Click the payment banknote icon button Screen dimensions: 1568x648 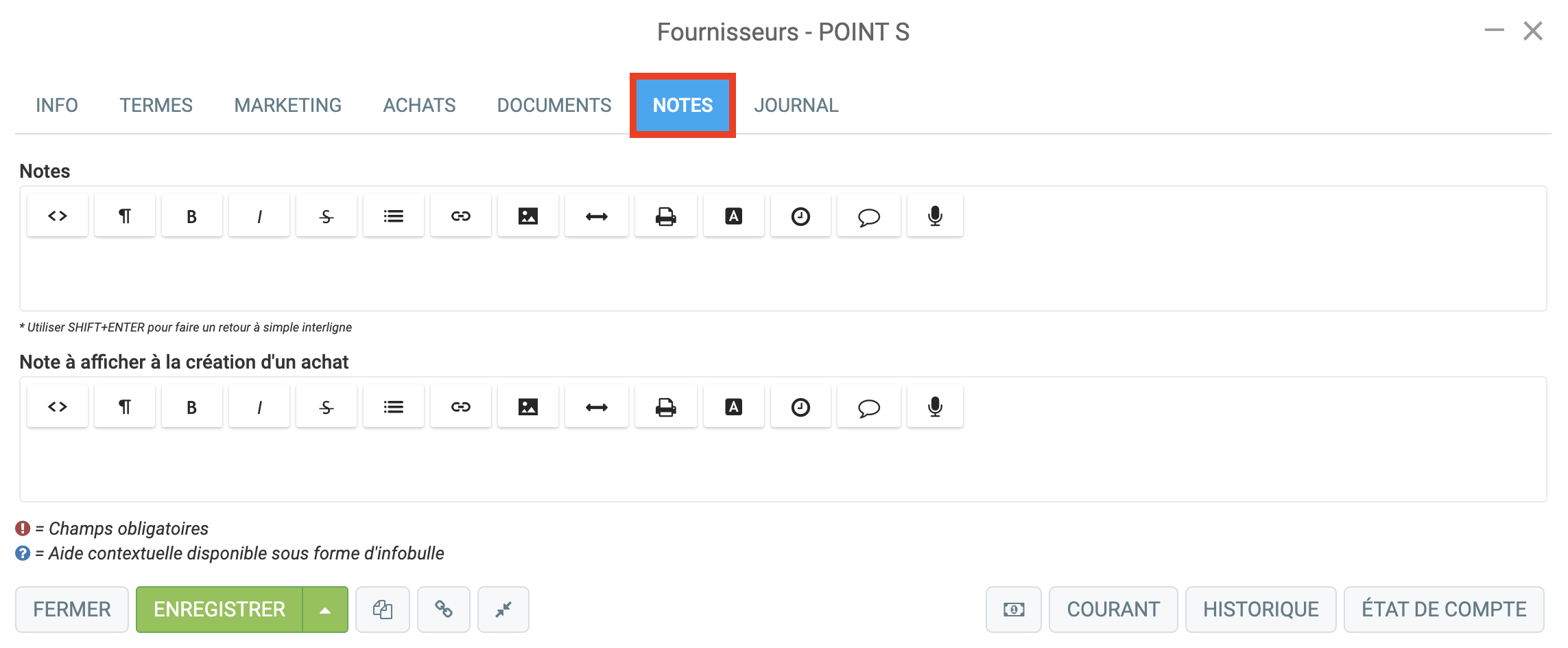point(1014,610)
